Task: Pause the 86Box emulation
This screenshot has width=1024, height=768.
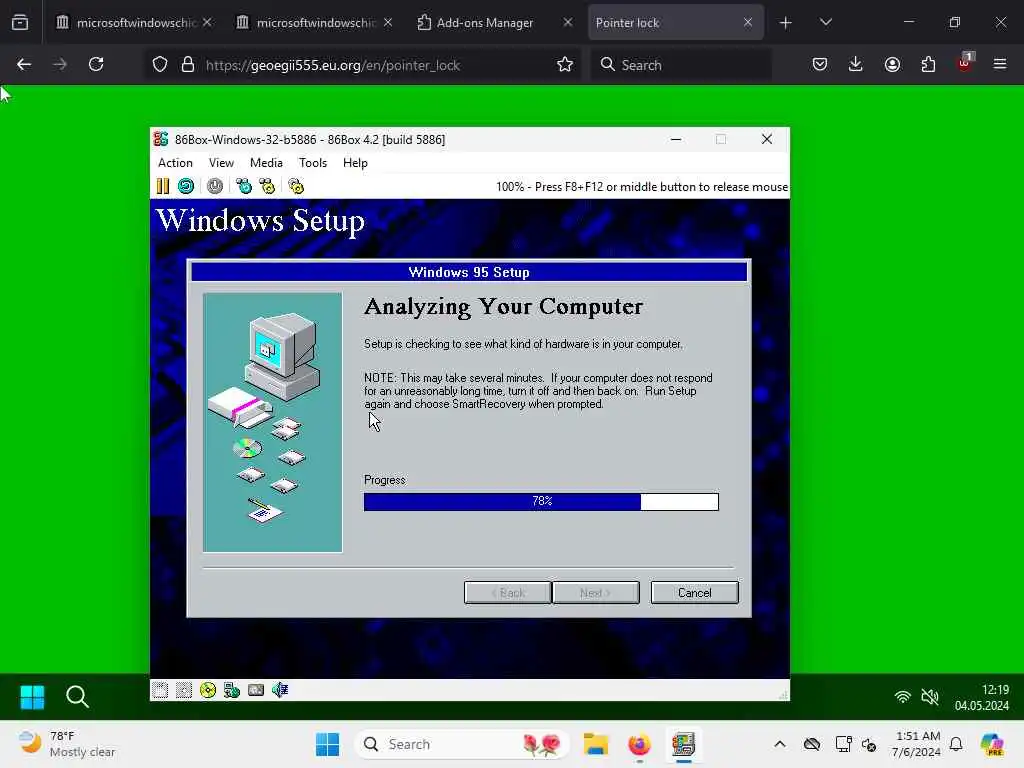Action: pyautogui.click(x=163, y=186)
